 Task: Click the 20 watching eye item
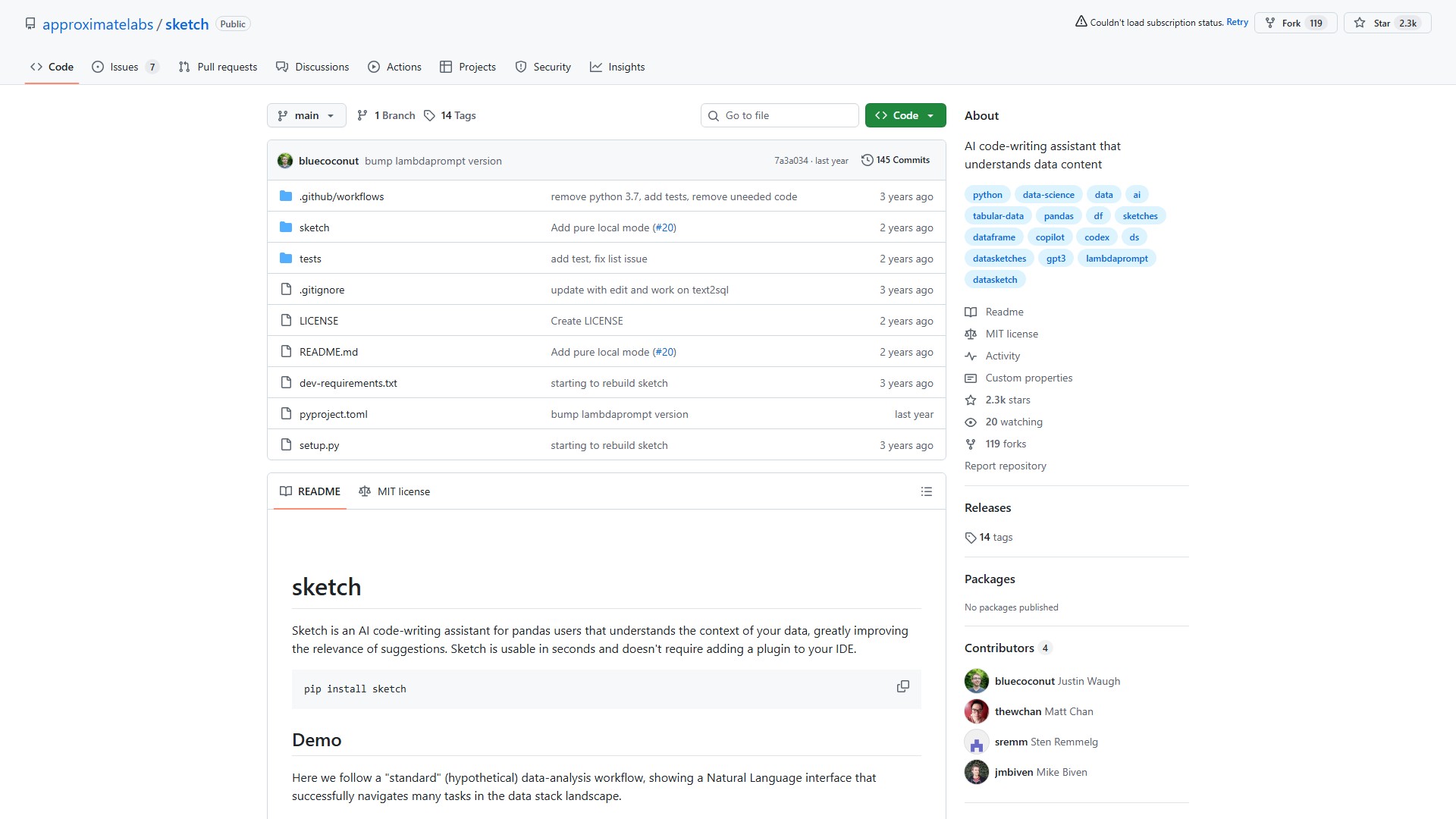(1004, 422)
